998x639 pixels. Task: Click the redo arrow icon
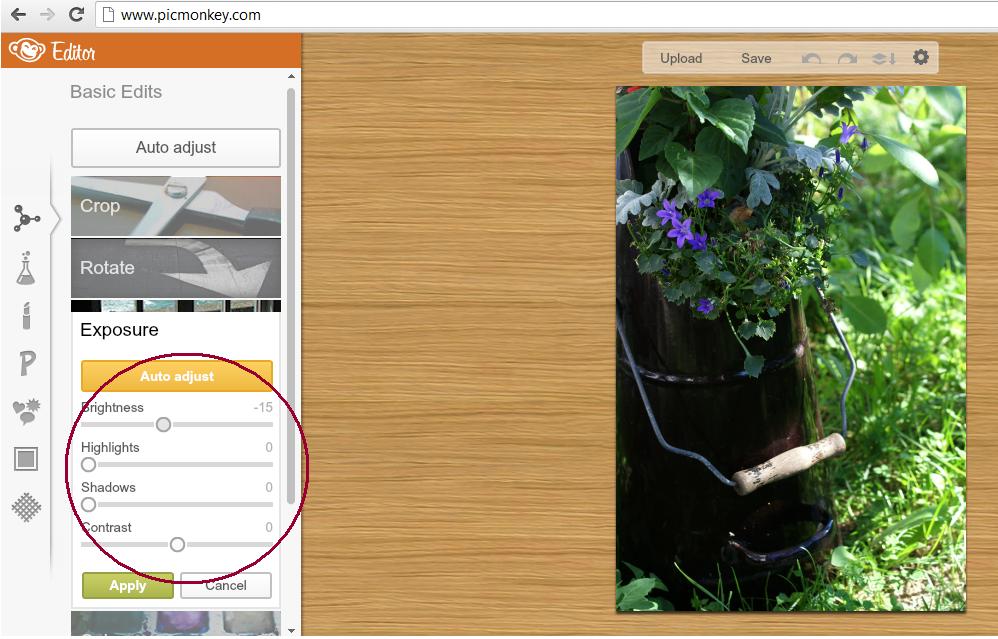(847, 59)
